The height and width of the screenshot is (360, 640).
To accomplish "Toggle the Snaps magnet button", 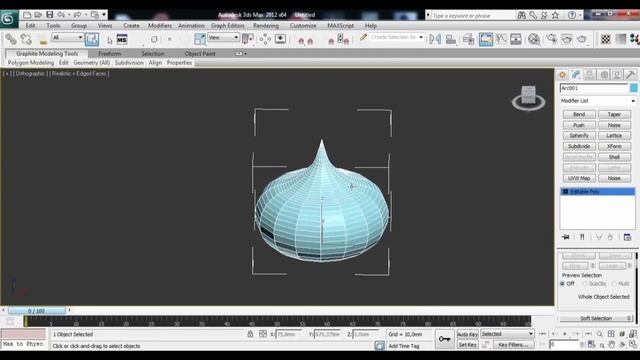I will [x=301, y=40].
